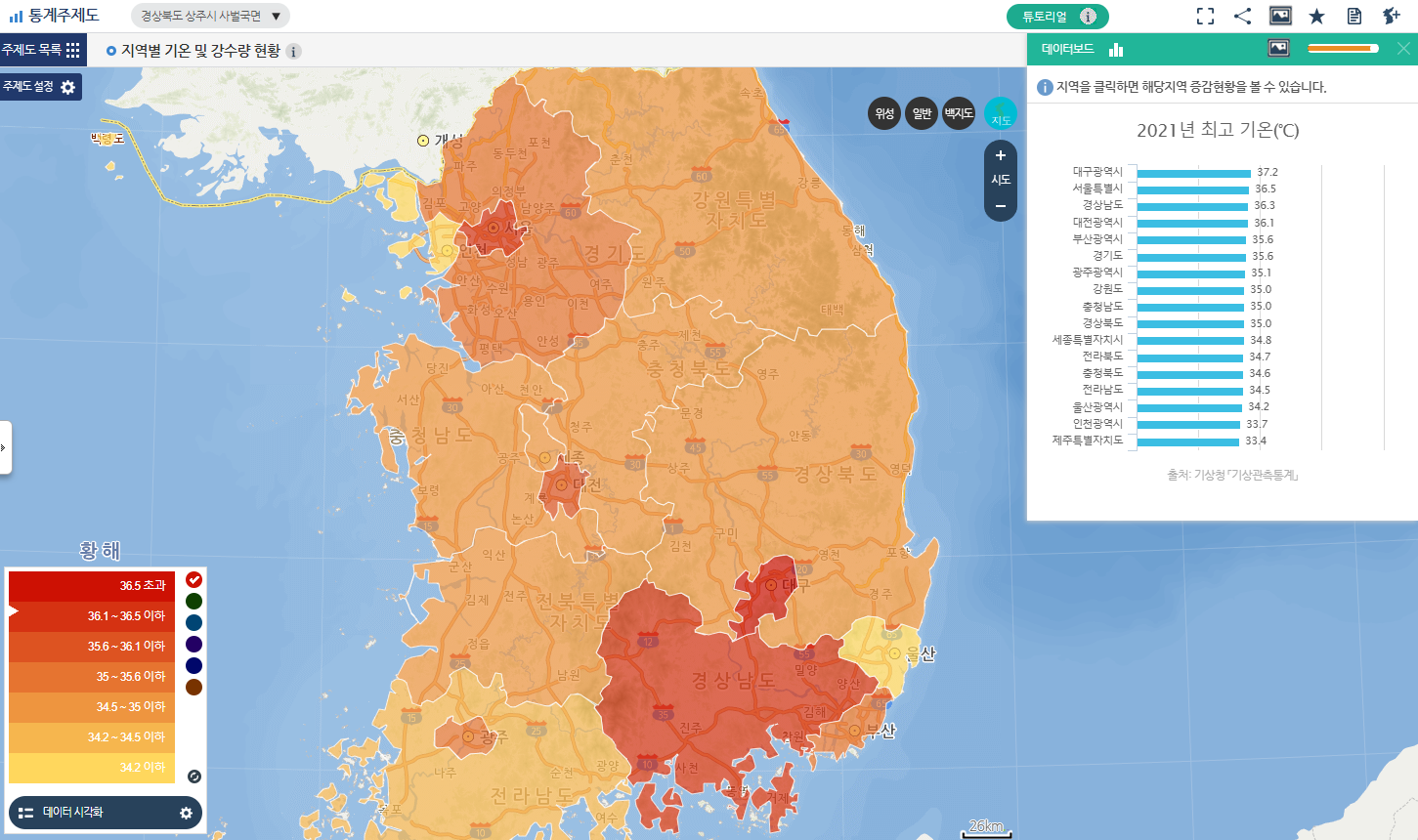Zoom out with the minus button

1001,206
